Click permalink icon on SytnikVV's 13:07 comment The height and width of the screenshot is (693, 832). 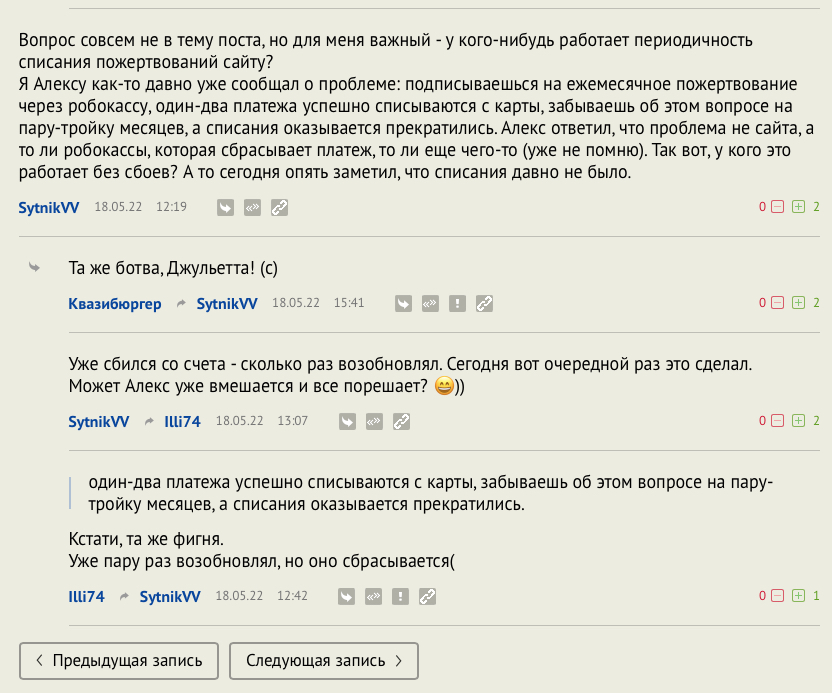[401, 422]
